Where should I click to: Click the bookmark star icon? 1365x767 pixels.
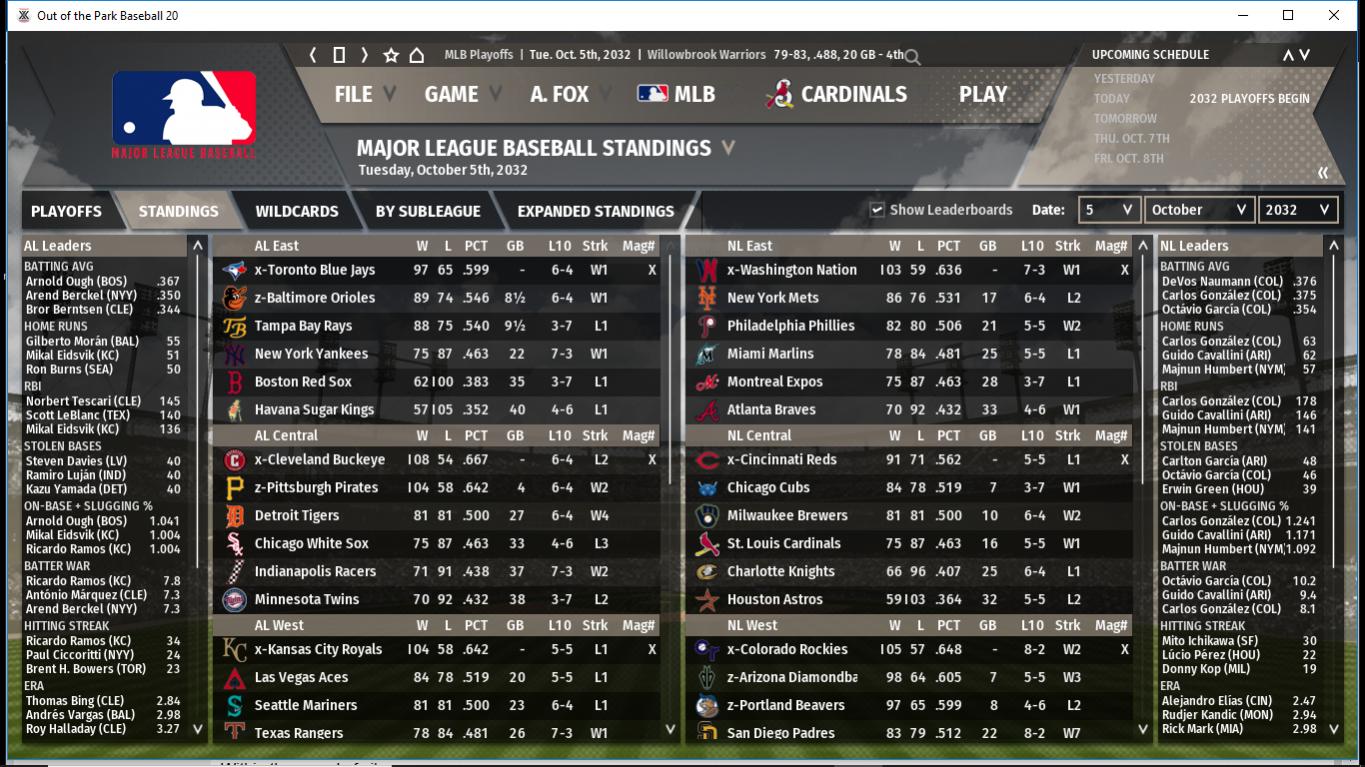pyautogui.click(x=391, y=55)
